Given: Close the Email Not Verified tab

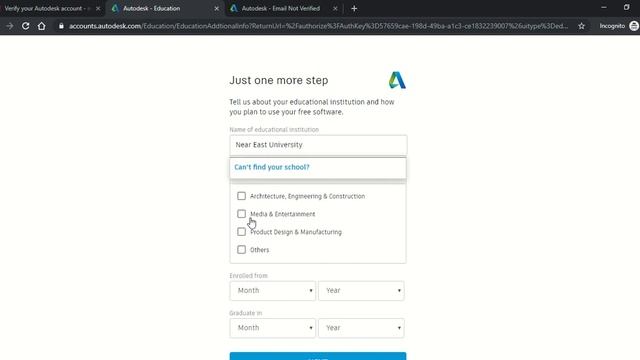Looking at the screenshot, I should [x=335, y=8].
